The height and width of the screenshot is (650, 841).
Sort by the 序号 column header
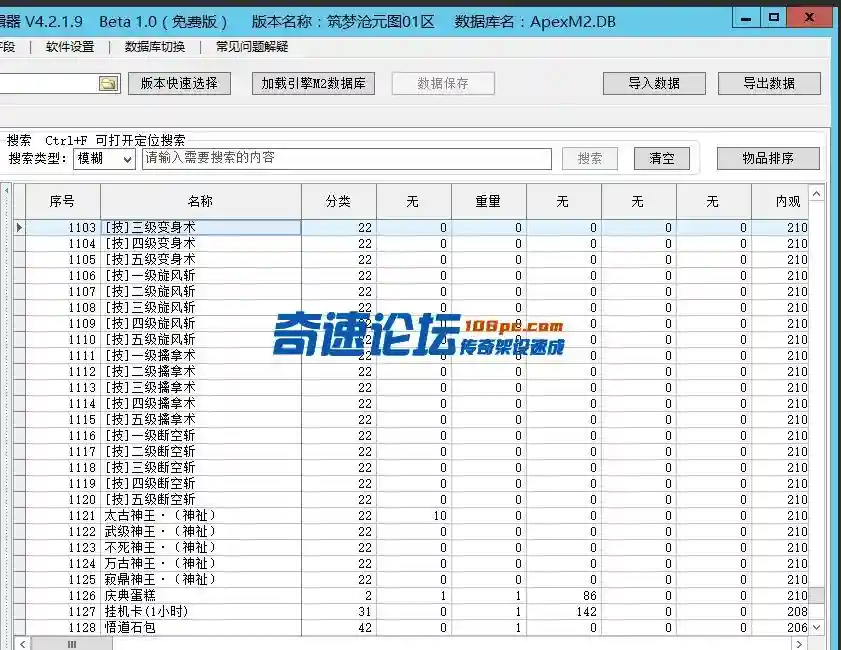click(x=63, y=201)
